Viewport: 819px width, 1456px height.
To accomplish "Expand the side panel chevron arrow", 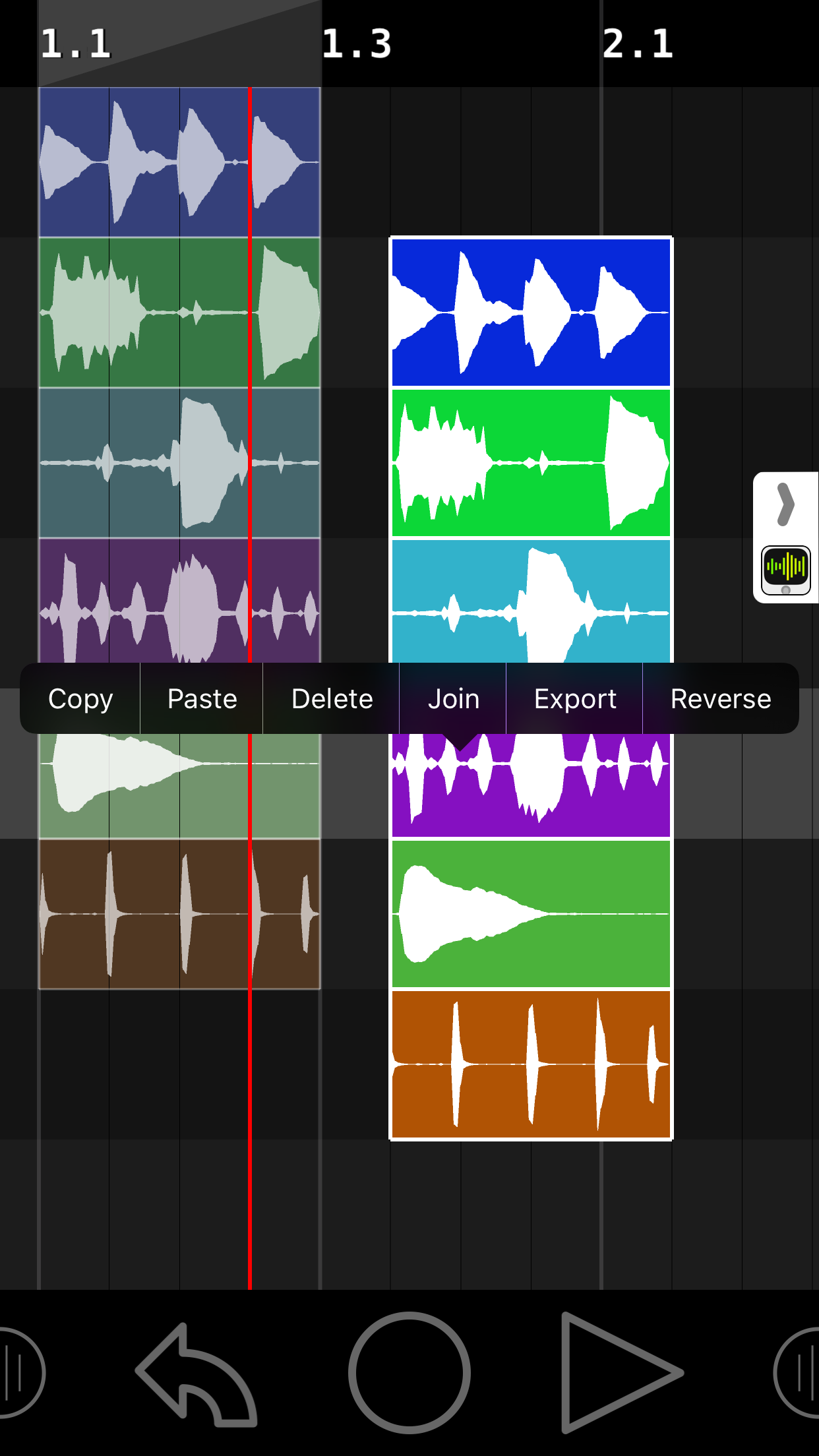I will (x=785, y=504).
